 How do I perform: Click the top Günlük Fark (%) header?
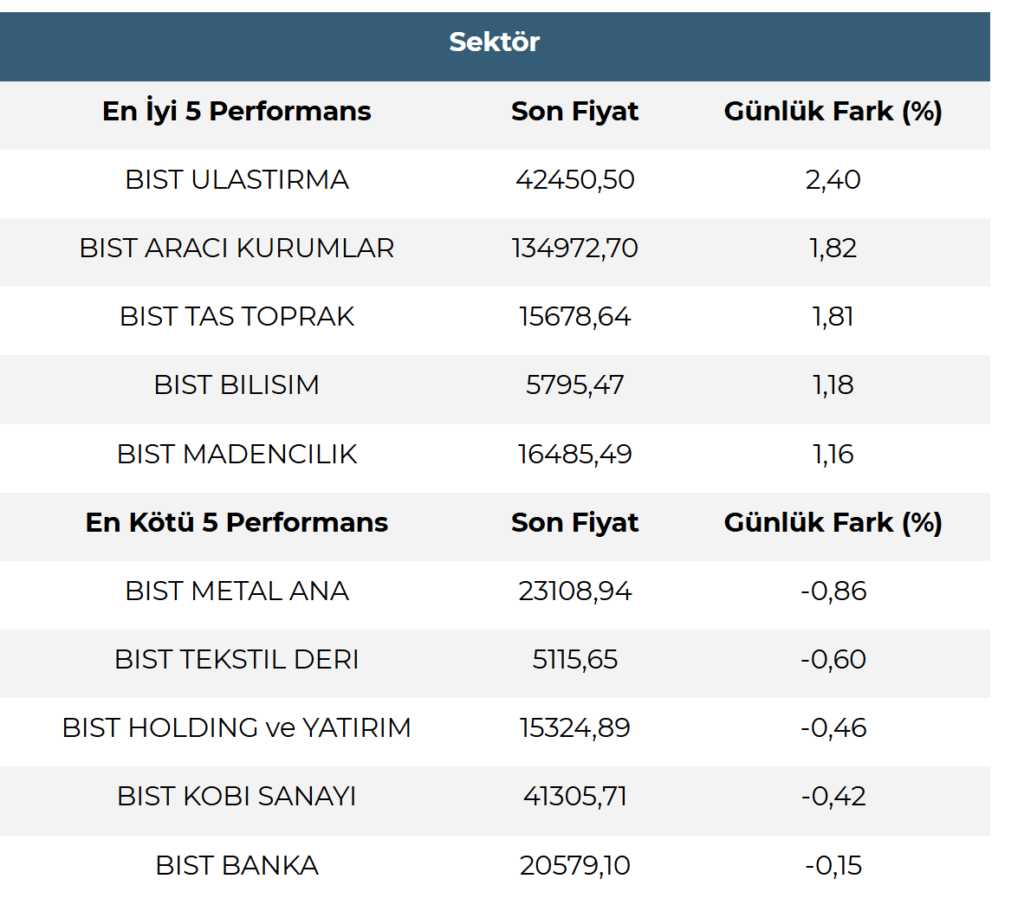click(833, 111)
